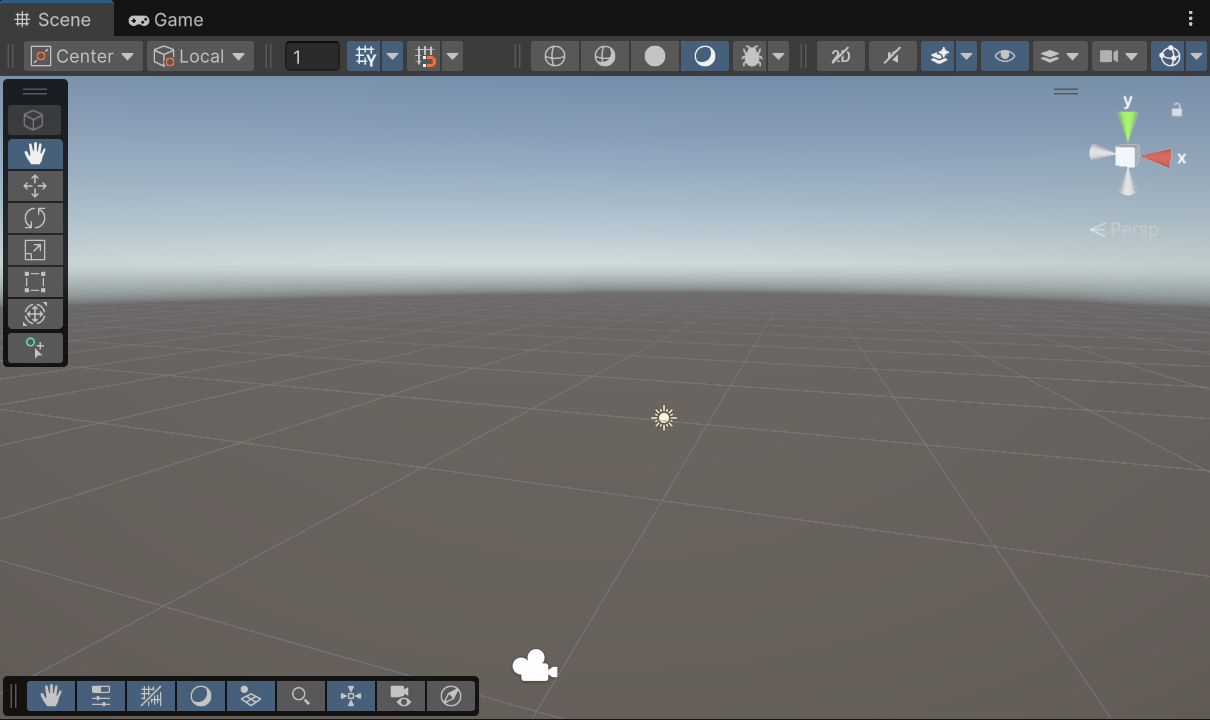Toggle Orientation overlay button
The image size is (1210, 720).
[x=351, y=696]
